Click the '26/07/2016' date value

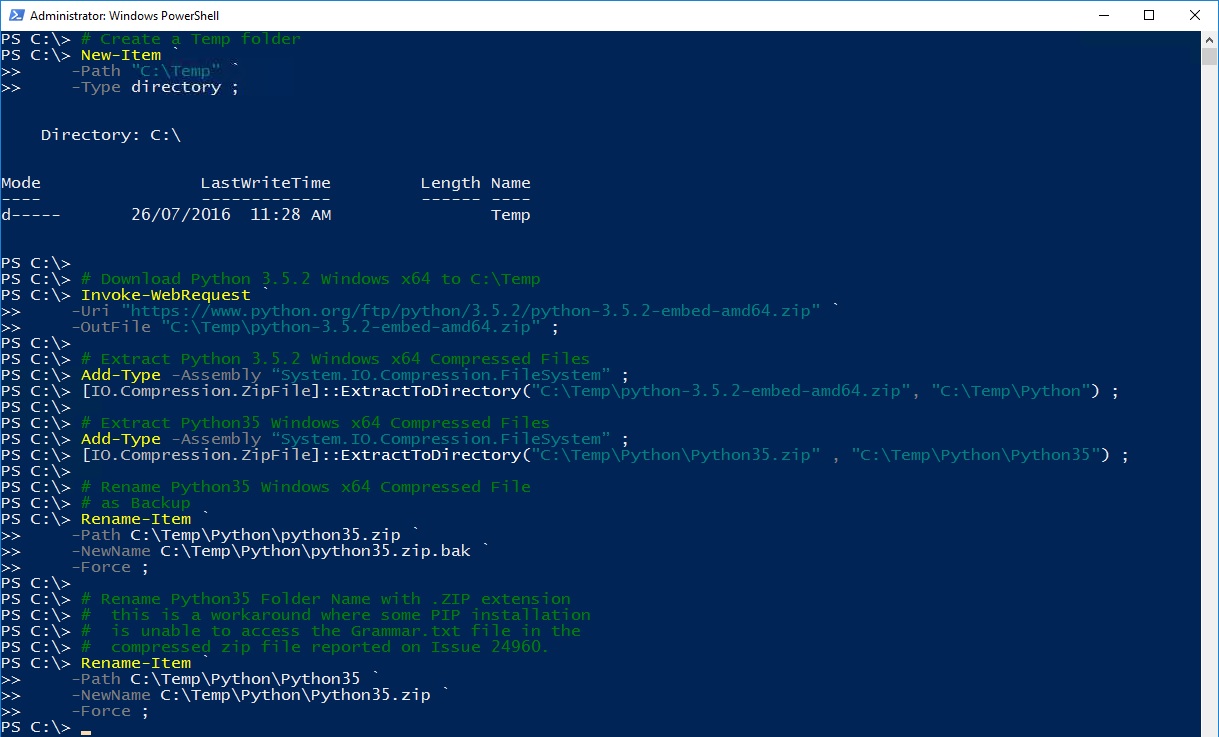[x=181, y=215]
